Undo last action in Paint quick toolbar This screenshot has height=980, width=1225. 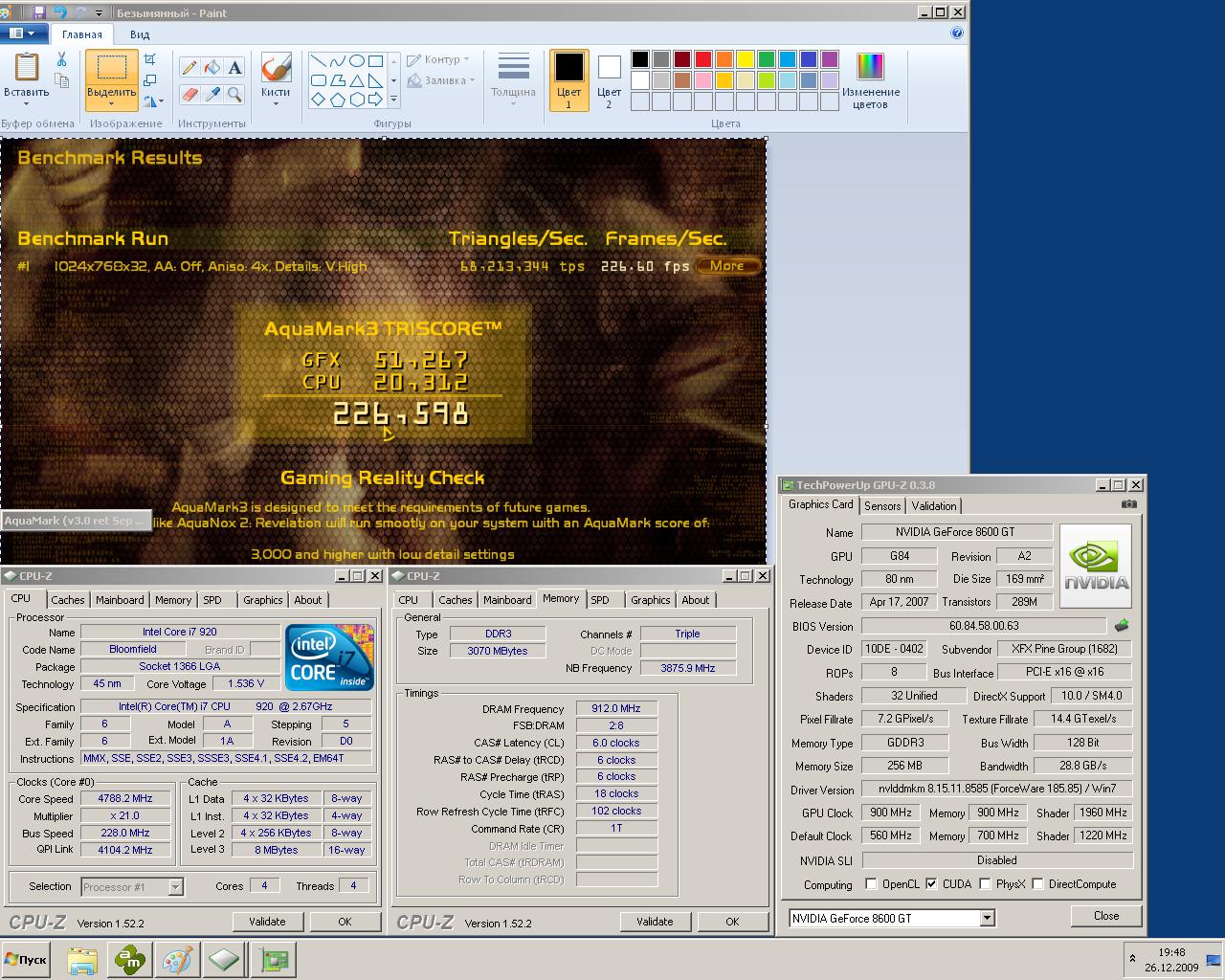point(60,12)
